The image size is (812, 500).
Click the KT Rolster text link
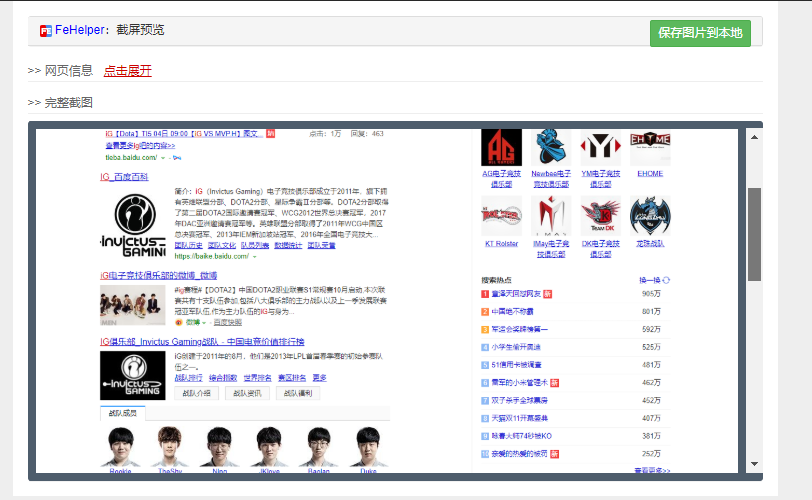point(501,244)
